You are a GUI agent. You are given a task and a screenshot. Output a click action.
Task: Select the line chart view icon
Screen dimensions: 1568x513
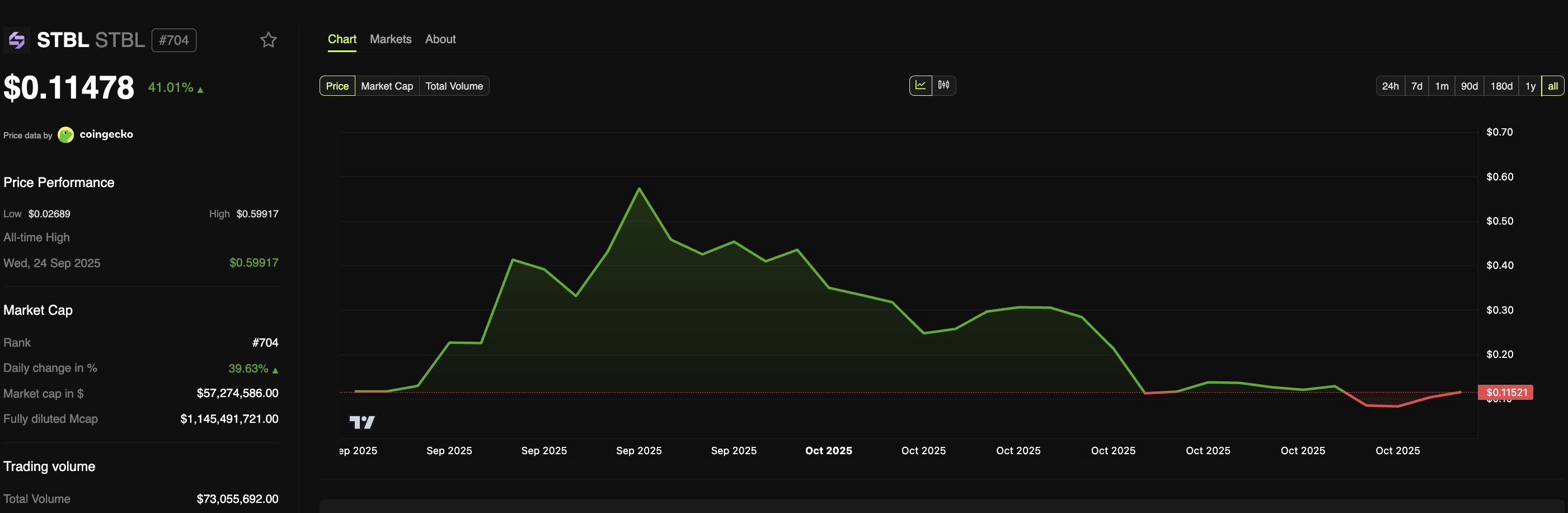click(920, 86)
